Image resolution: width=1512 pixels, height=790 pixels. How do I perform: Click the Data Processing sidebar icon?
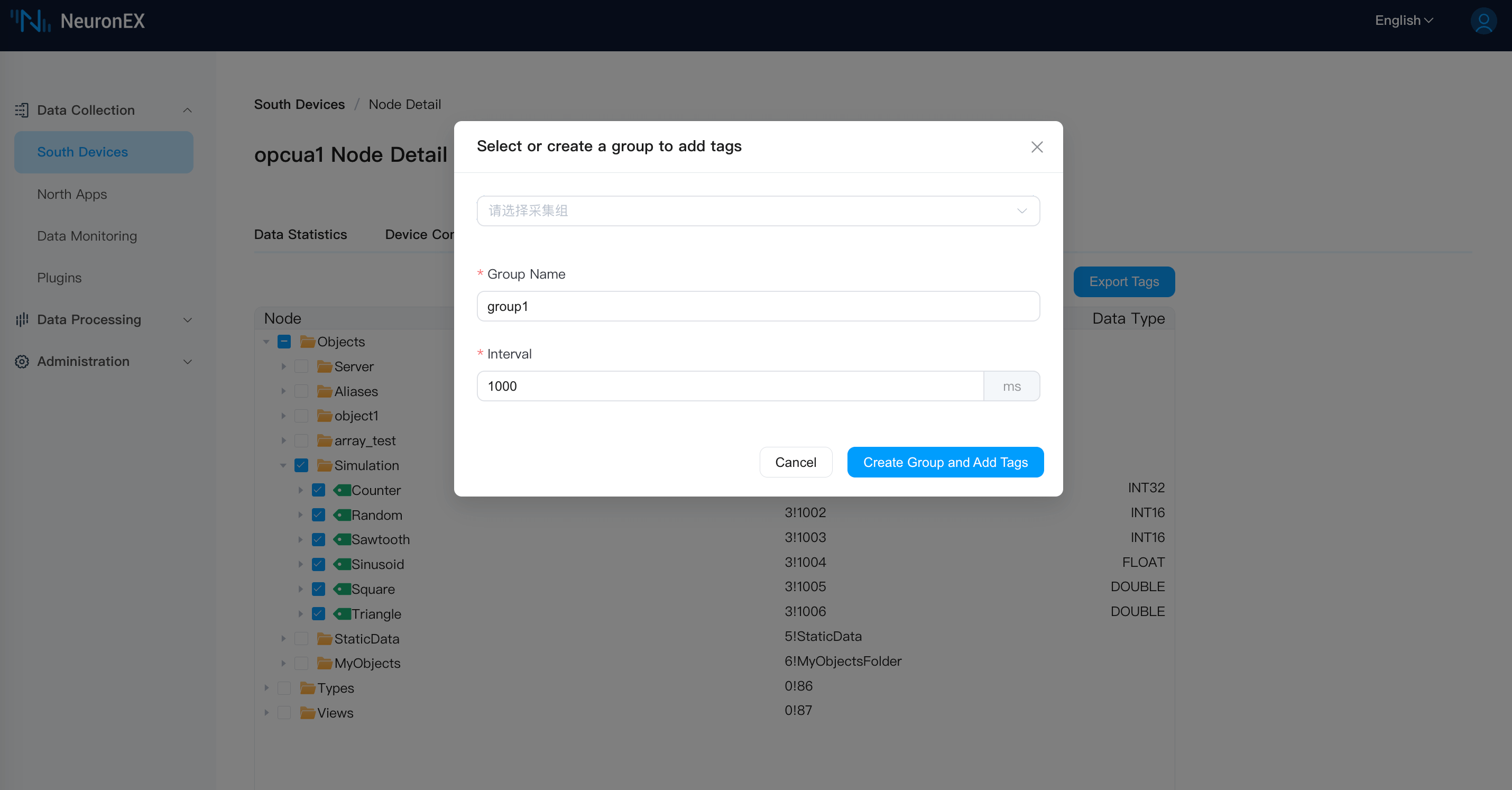click(x=22, y=319)
